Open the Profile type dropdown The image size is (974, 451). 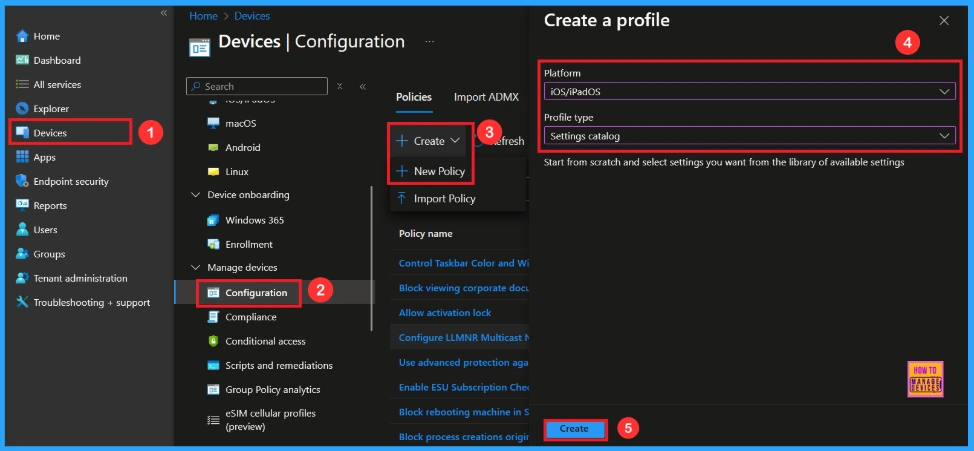coord(749,135)
